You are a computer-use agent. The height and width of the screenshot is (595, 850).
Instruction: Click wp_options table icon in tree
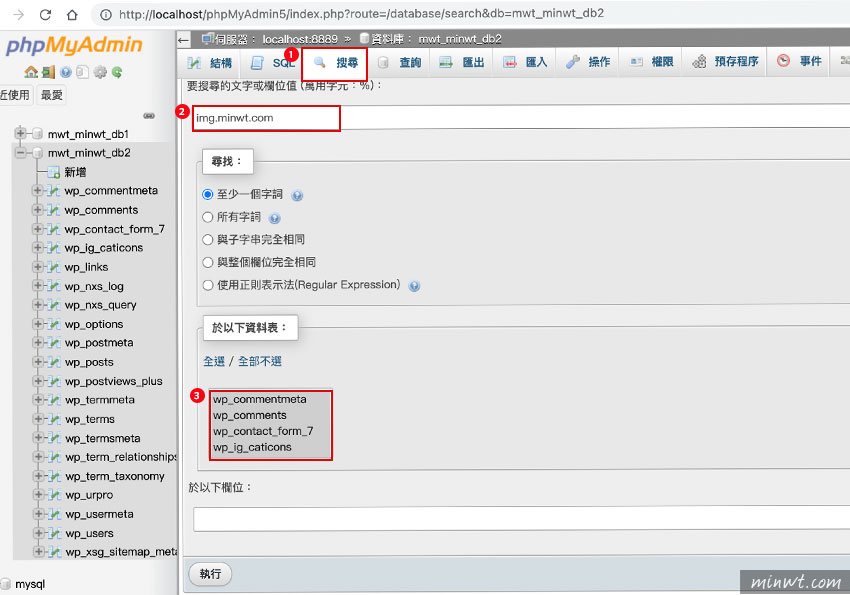click(54, 324)
